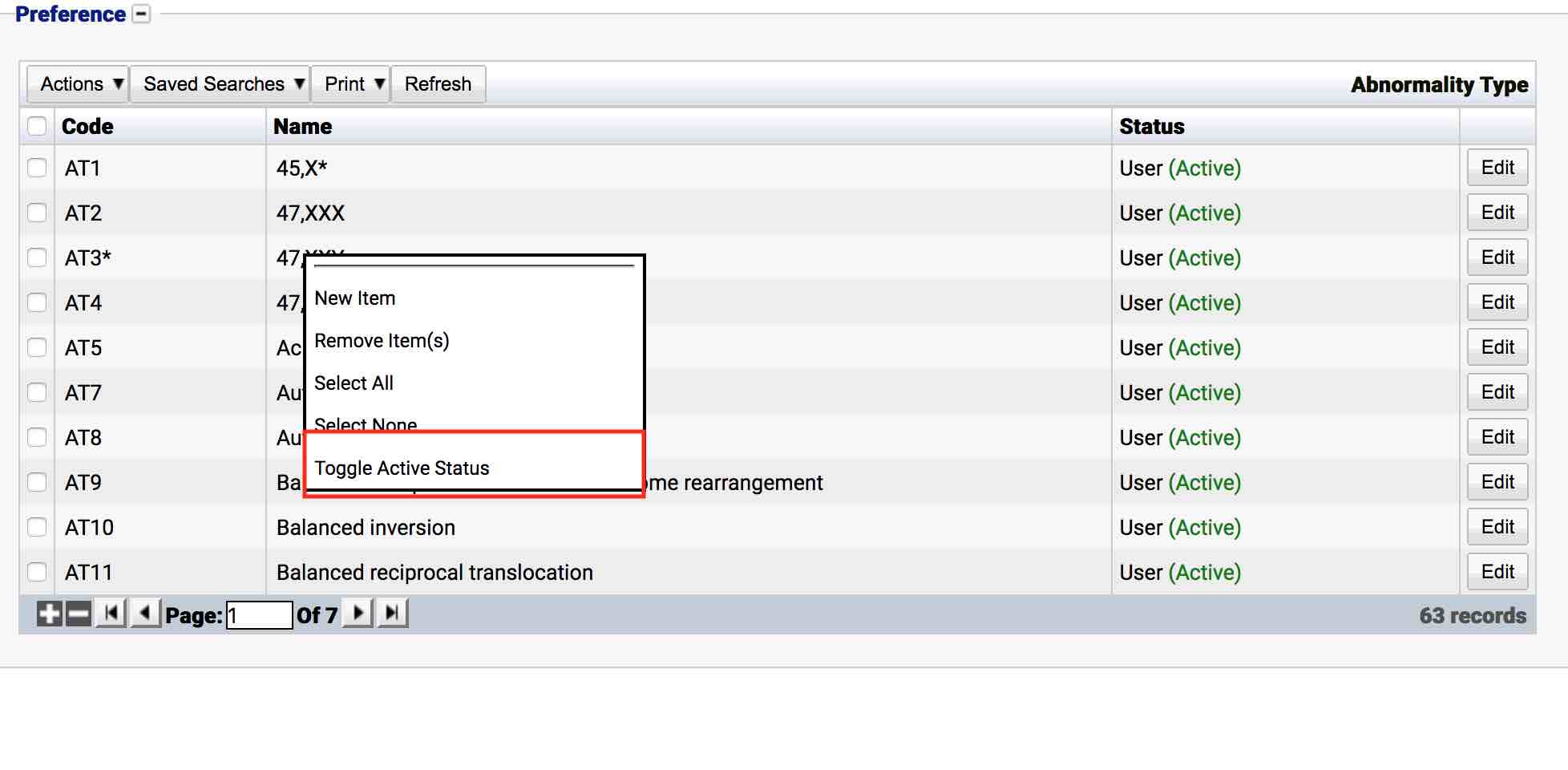Click the plus icon in pagination bar

click(x=49, y=614)
